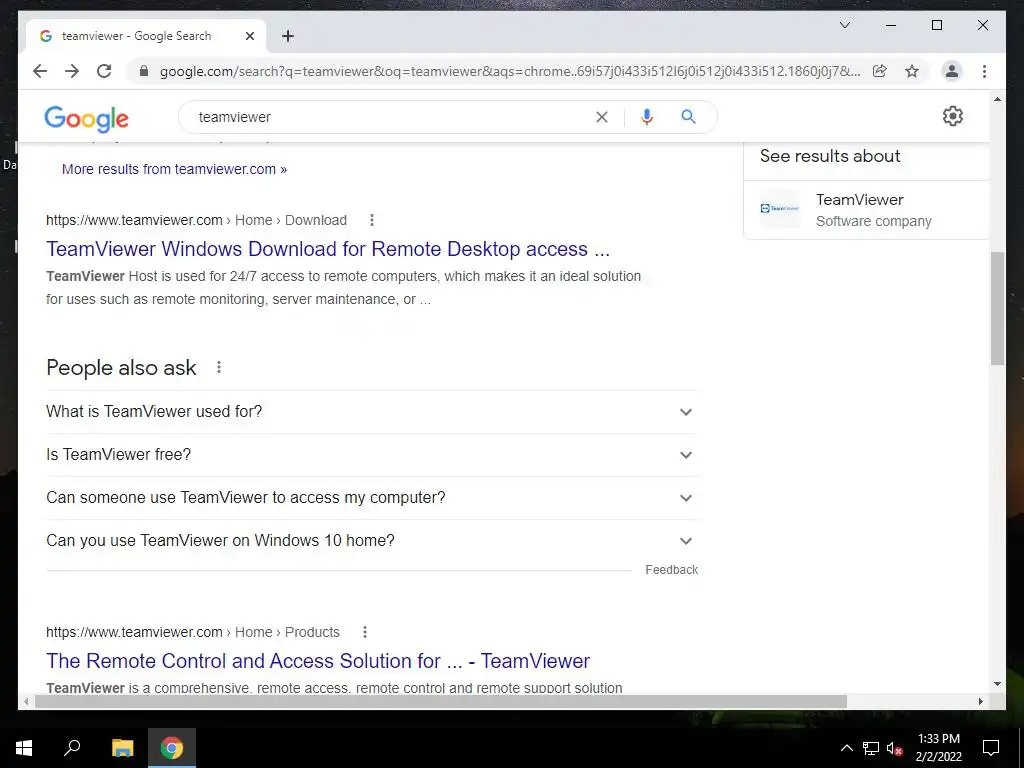Open Google quick settings gear
Image resolution: width=1024 pixels, height=768 pixels.
pos(953,116)
